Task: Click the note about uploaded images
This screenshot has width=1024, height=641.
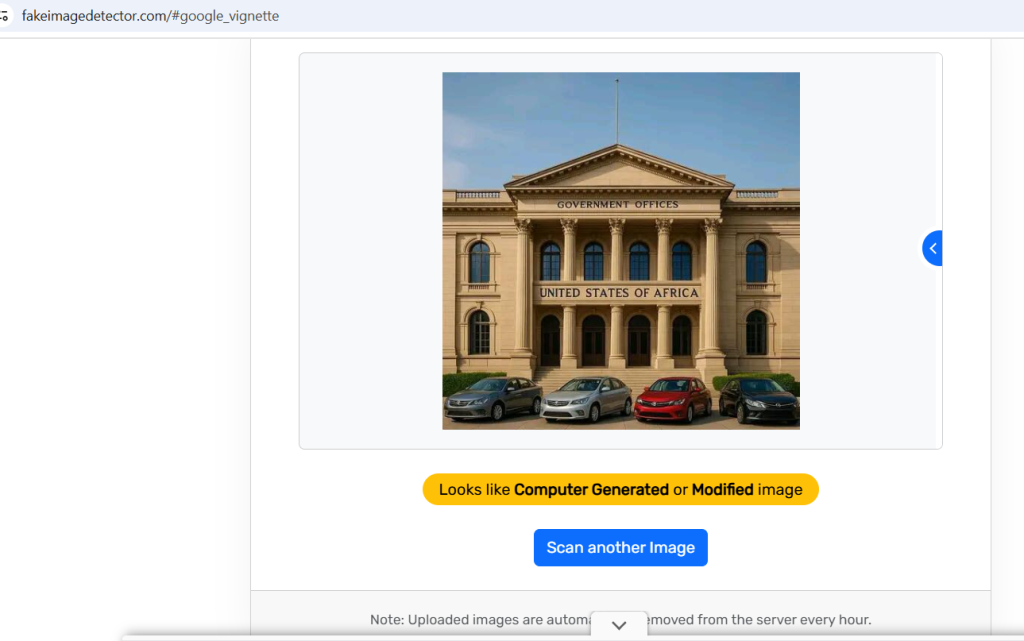Action: pyautogui.click(x=620, y=620)
